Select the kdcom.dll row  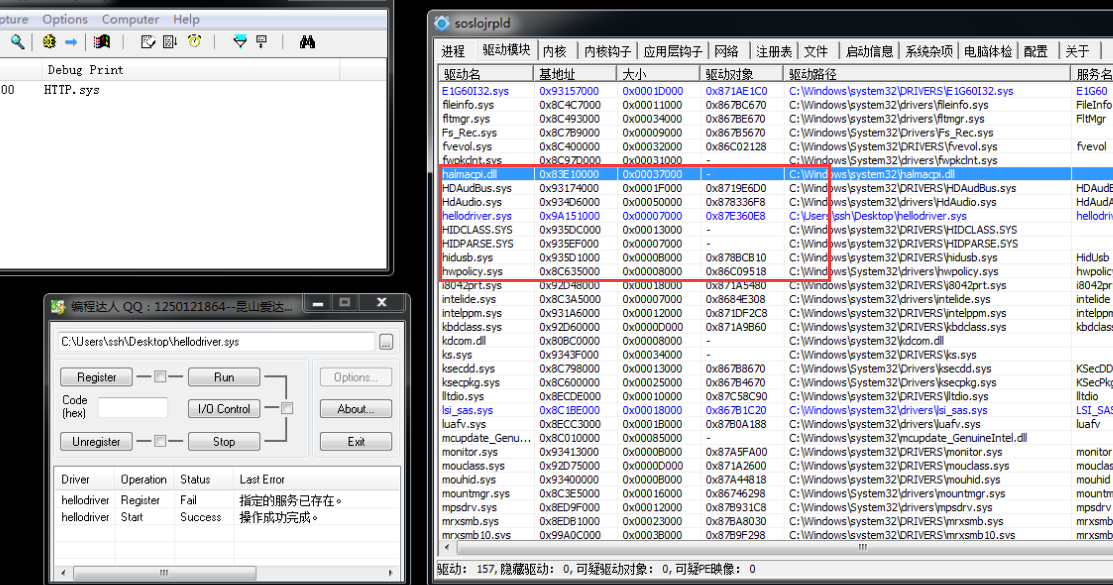(776, 341)
